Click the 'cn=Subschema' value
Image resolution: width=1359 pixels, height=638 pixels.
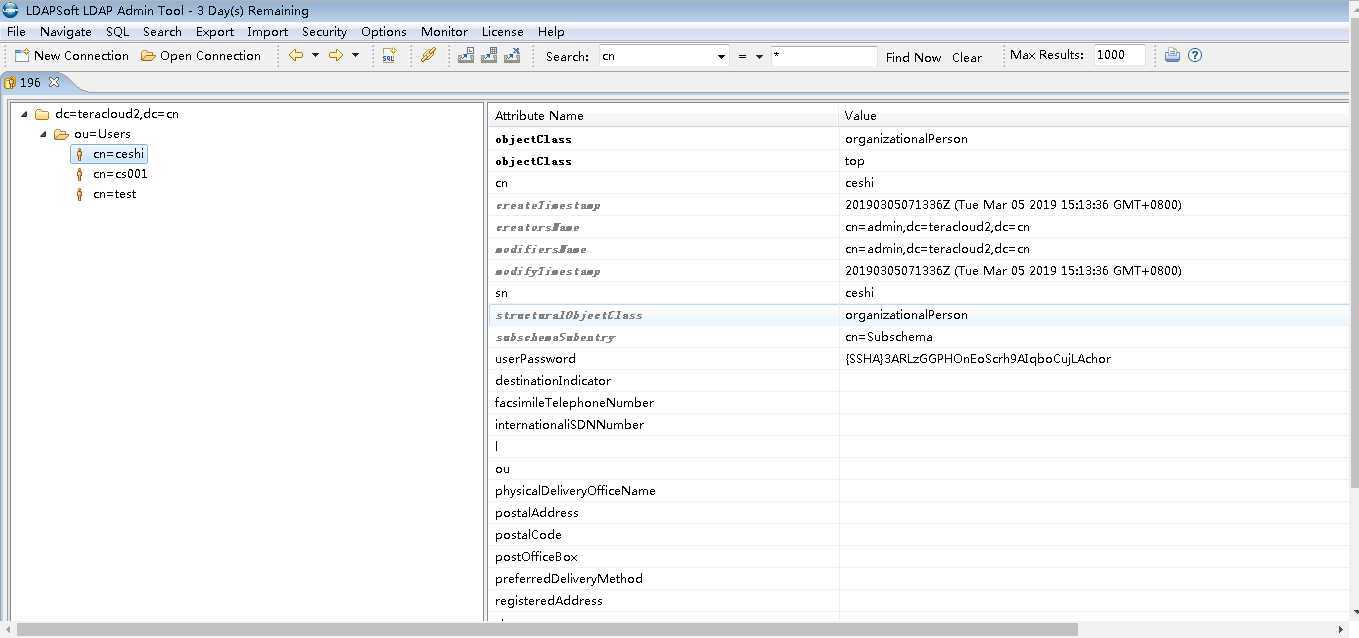(x=888, y=337)
